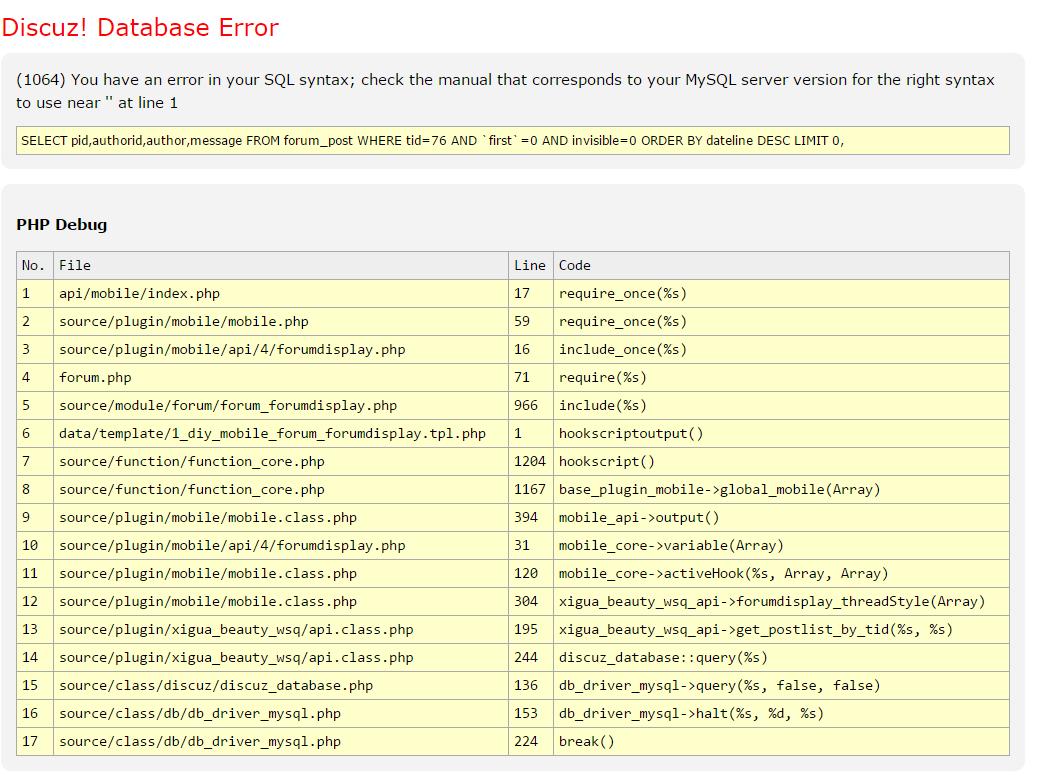Select the 'forum.php' file cell
The height and width of the screenshot is (780, 1039).
pyautogui.click(x=281, y=377)
